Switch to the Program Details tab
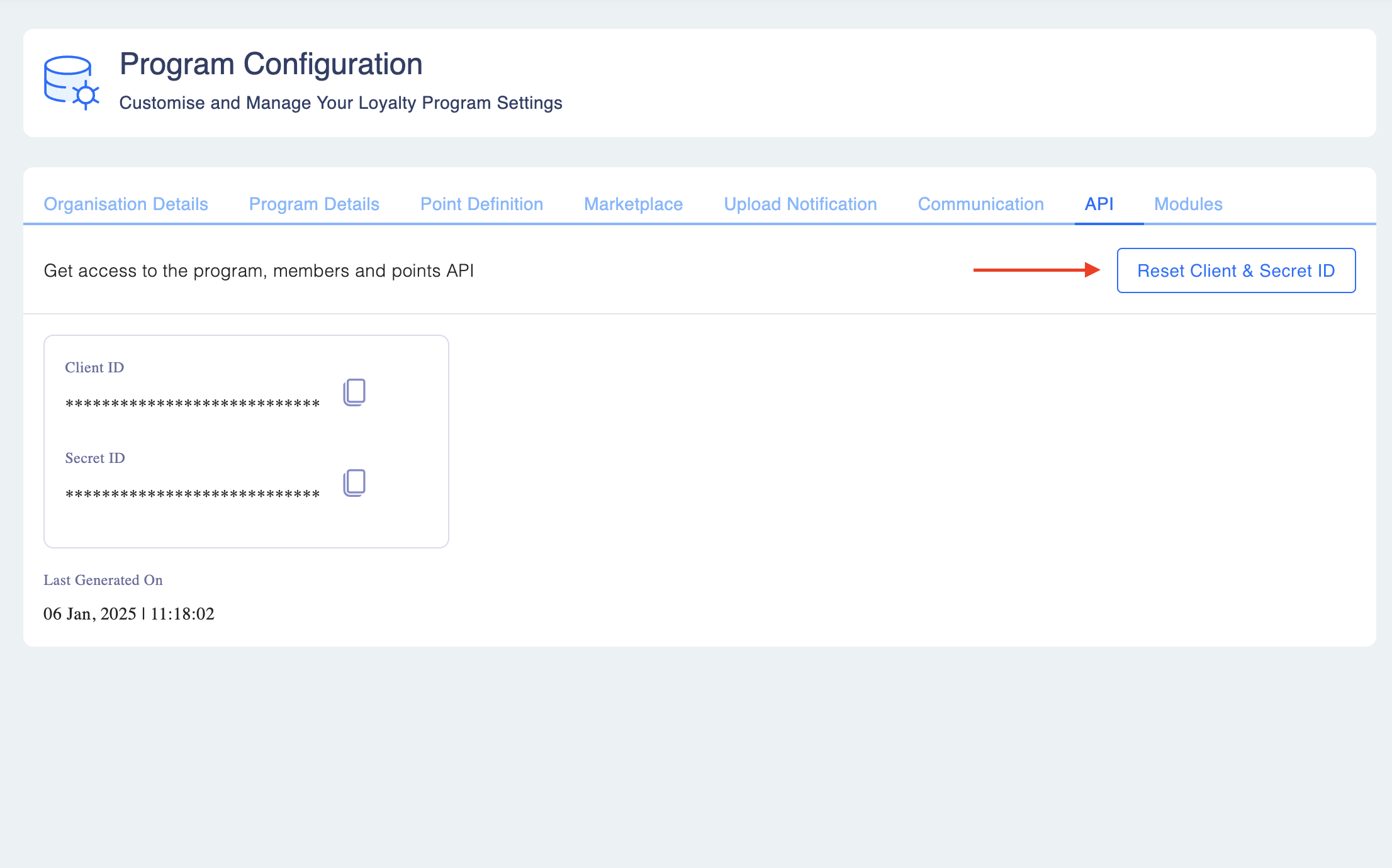Image resolution: width=1392 pixels, height=868 pixels. click(x=314, y=204)
